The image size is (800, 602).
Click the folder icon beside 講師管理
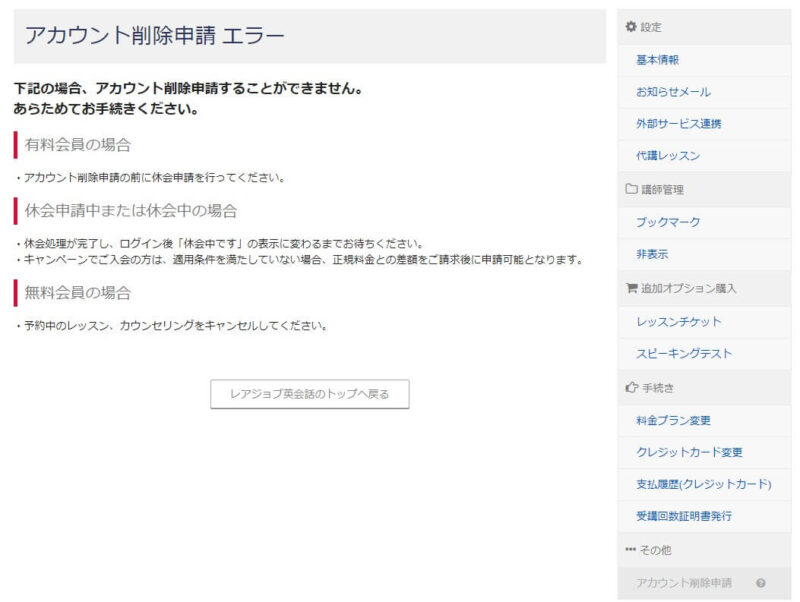click(631, 189)
